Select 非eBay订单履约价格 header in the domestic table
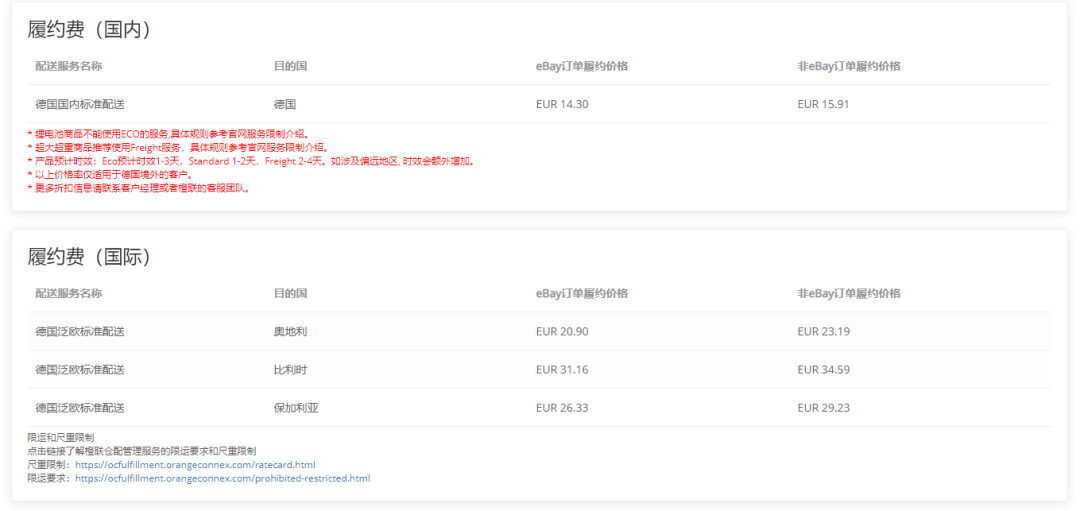Image resolution: width=1080 pixels, height=511 pixels. click(x=849, y=66)
